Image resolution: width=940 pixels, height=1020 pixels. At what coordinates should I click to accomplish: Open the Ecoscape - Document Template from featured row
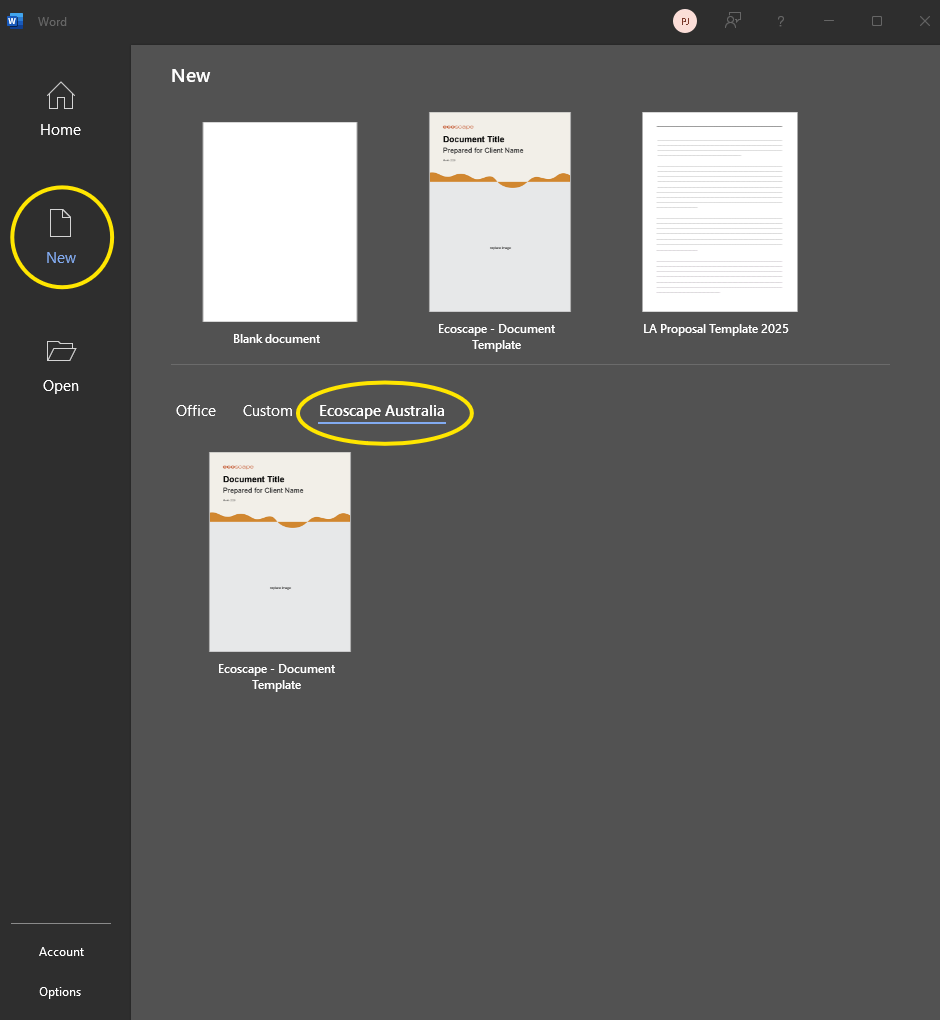click(x=499, y=212)
